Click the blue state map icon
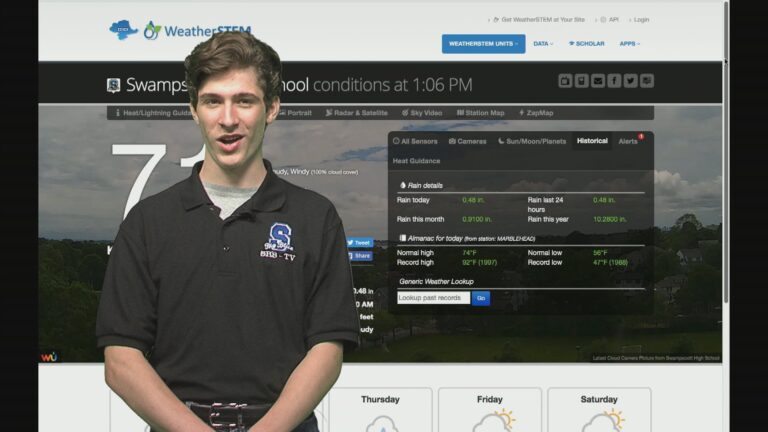Image resolution: width=768 pixels, height=432 pixels. tap(123, 29)
